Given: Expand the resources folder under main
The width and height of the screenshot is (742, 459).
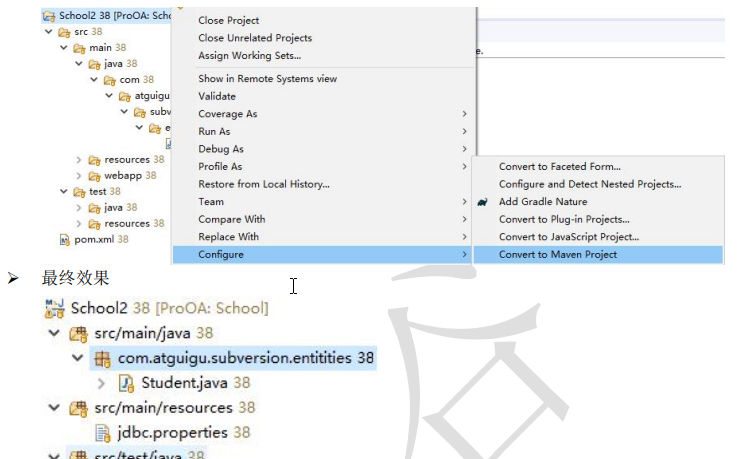Looking at the screenshot, I should [79, 160].
